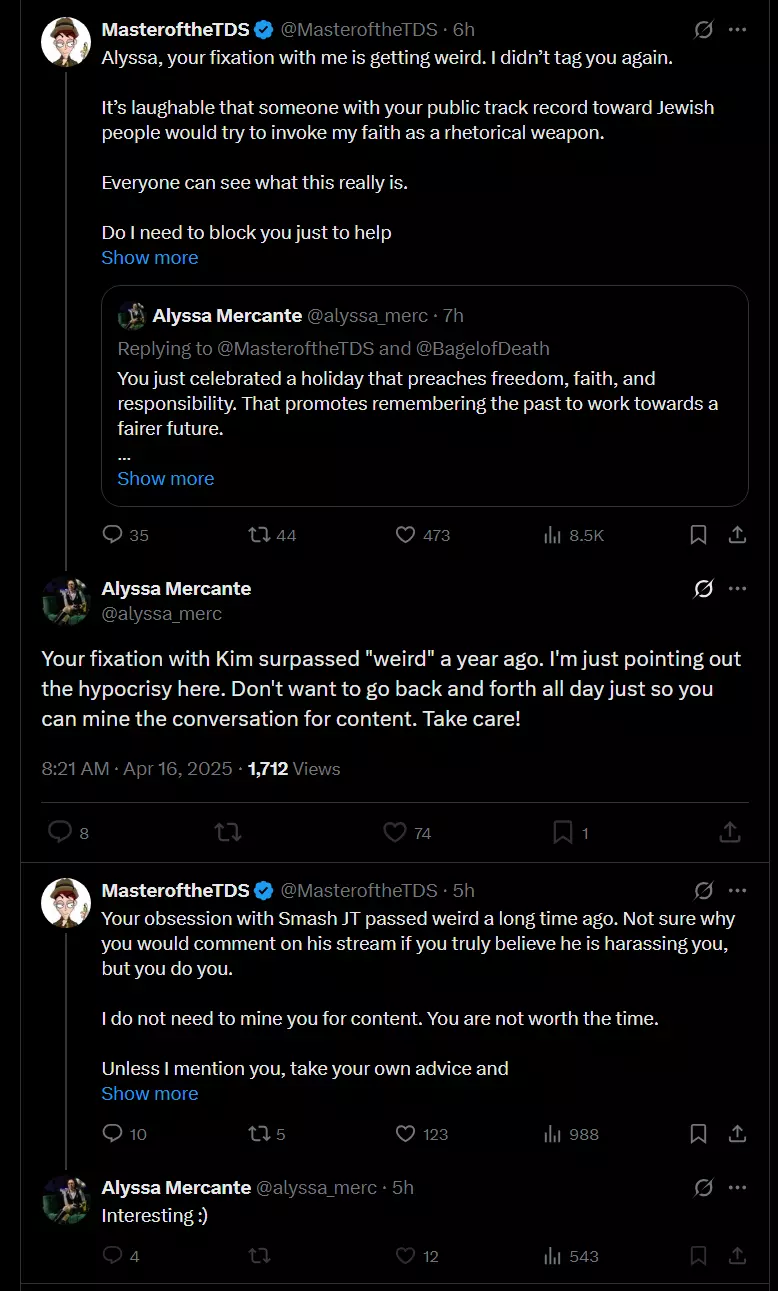The image size is (778, 1291).
Task: Expand first post with Show more
Action: (x=150, y=257)
